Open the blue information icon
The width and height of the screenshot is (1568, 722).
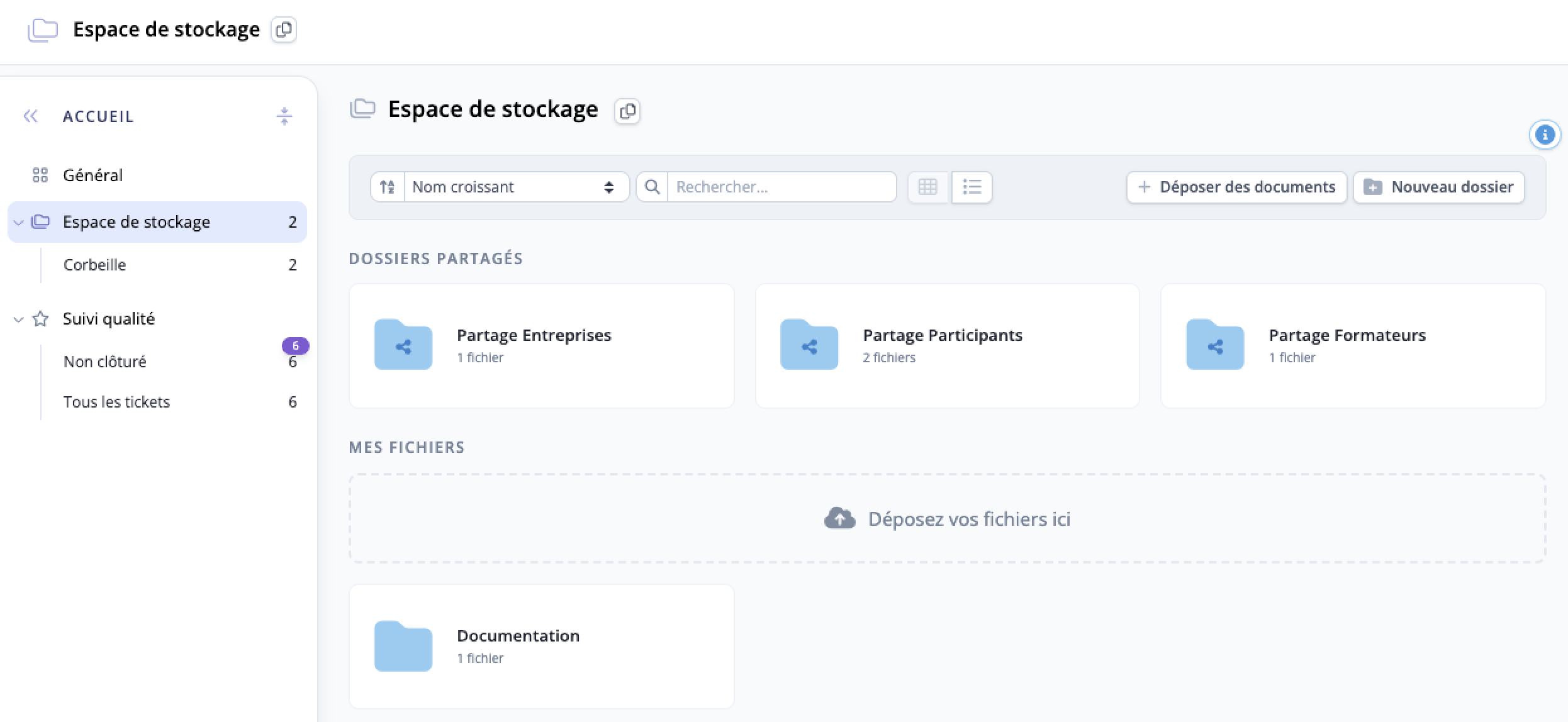(x=1545, y=135)
